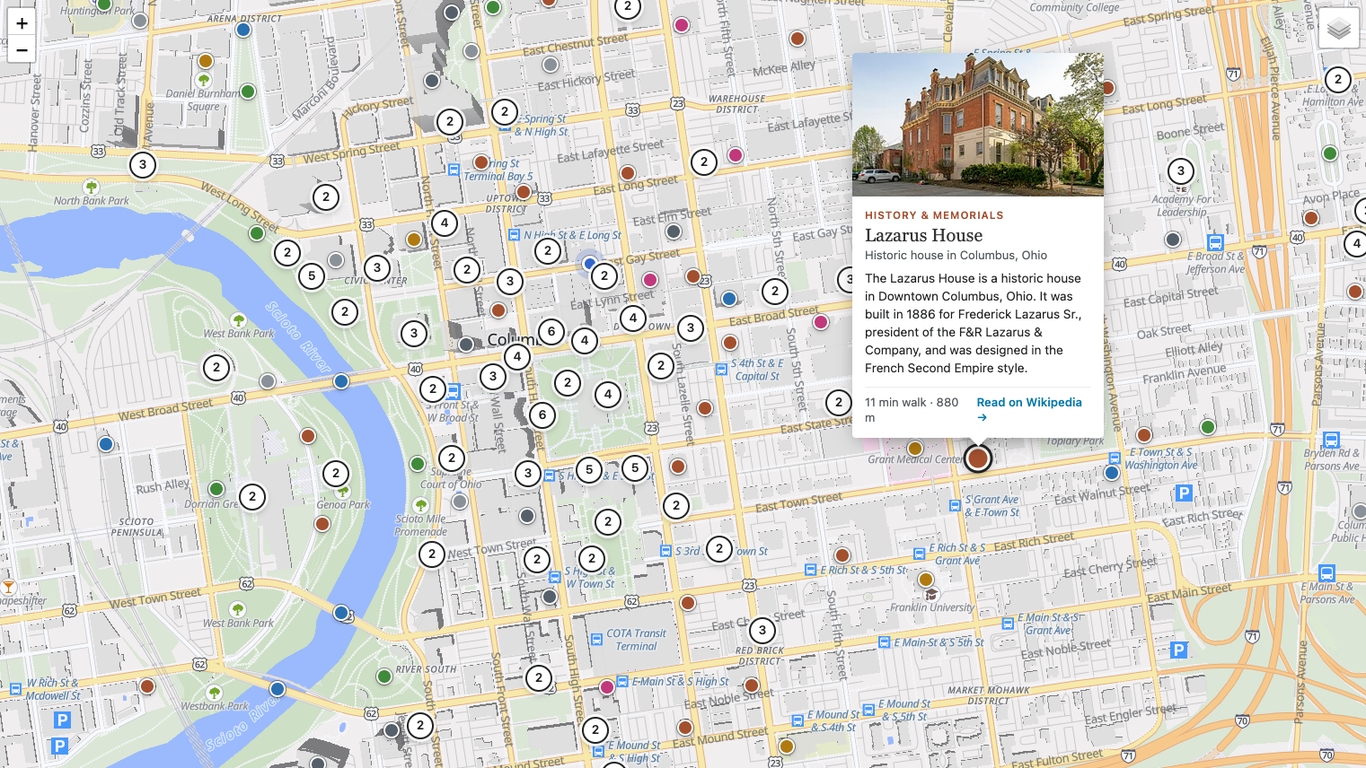Expand the 3-pin cluster above Academy For Leadership
The image size is (1366, 768).
point(1181,171)
